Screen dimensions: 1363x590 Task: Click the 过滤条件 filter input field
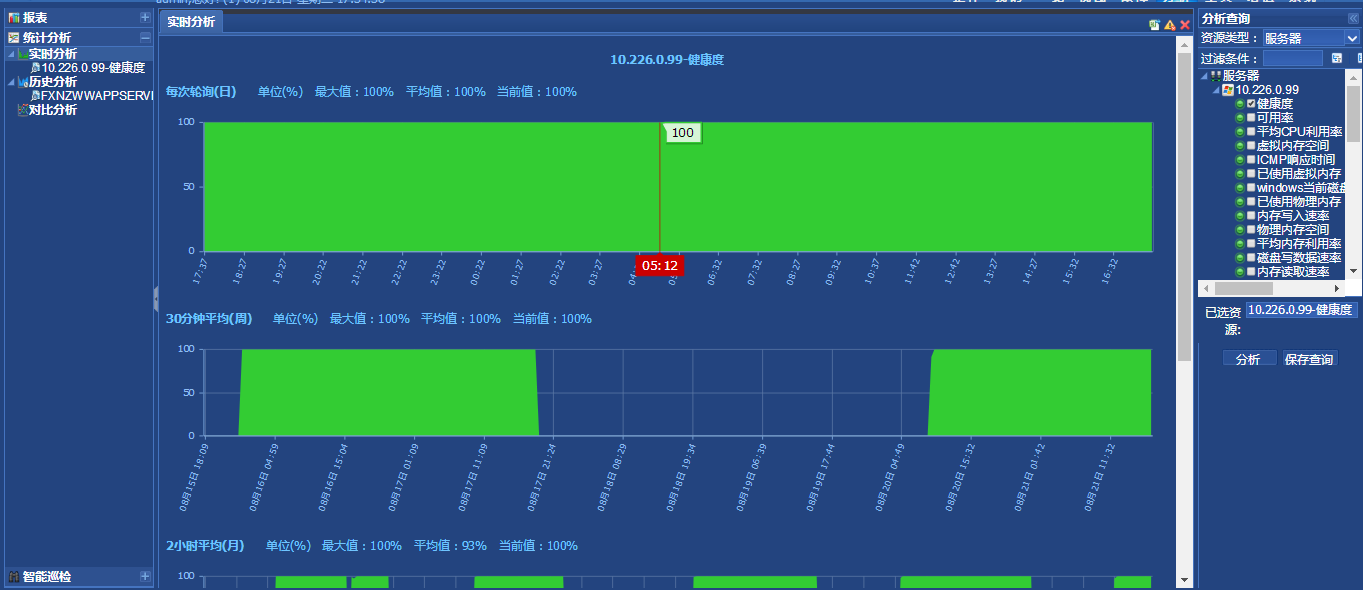pyautogui.click(x=1292, y=58)
